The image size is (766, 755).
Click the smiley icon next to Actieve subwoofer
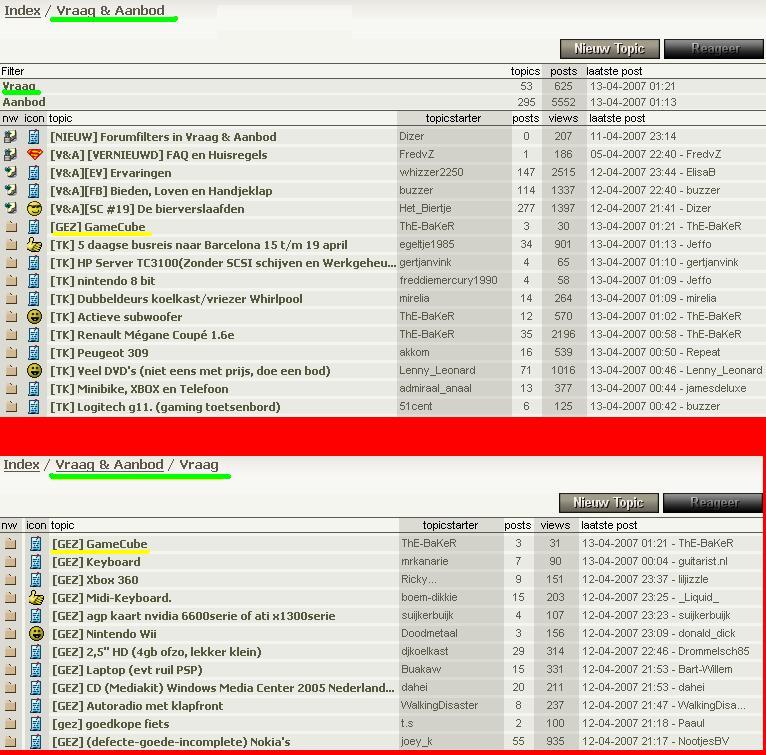click(34, 317)
